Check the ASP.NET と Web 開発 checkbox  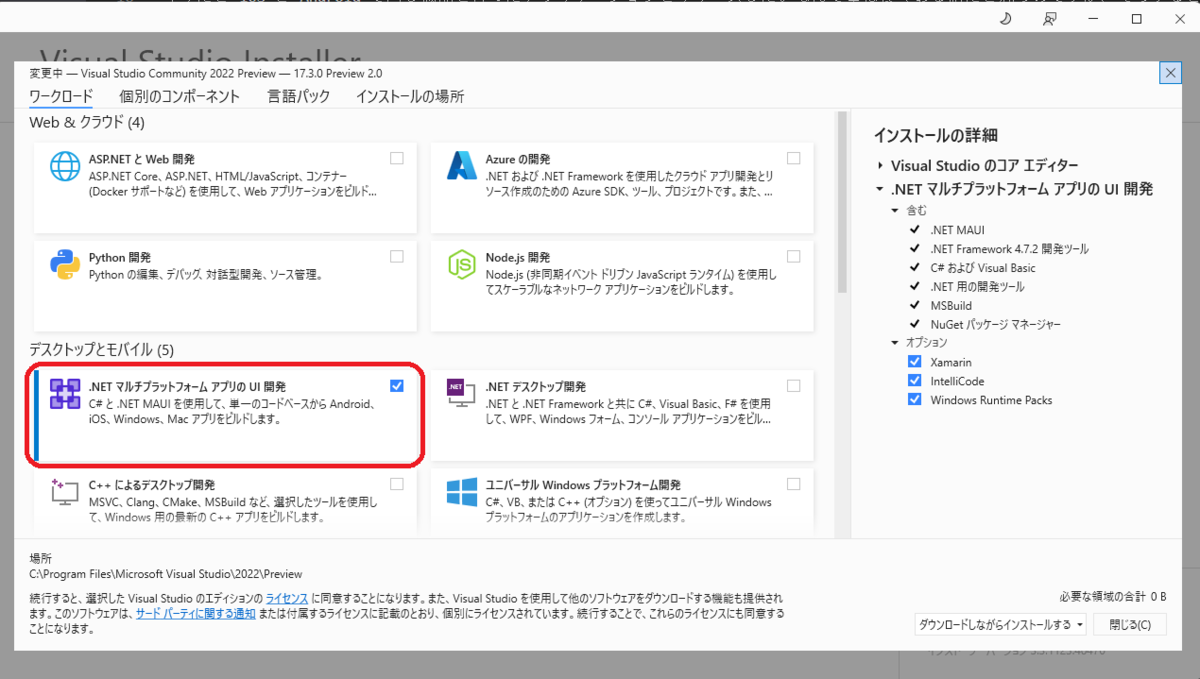397,158
